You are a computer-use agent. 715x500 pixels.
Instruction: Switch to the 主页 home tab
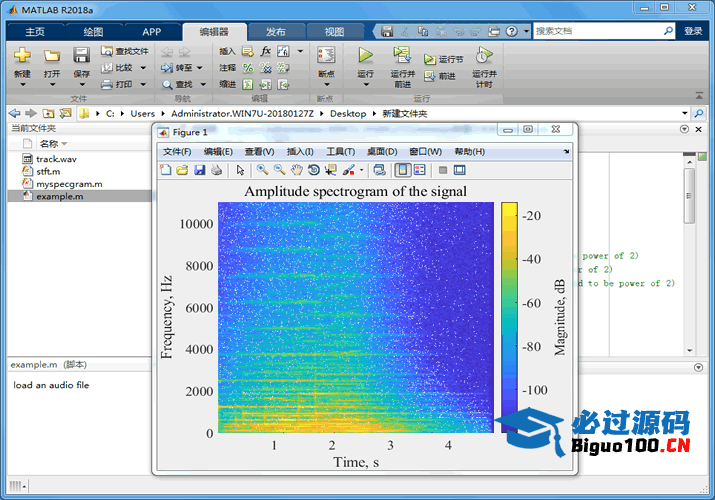(x=35, y=31)
